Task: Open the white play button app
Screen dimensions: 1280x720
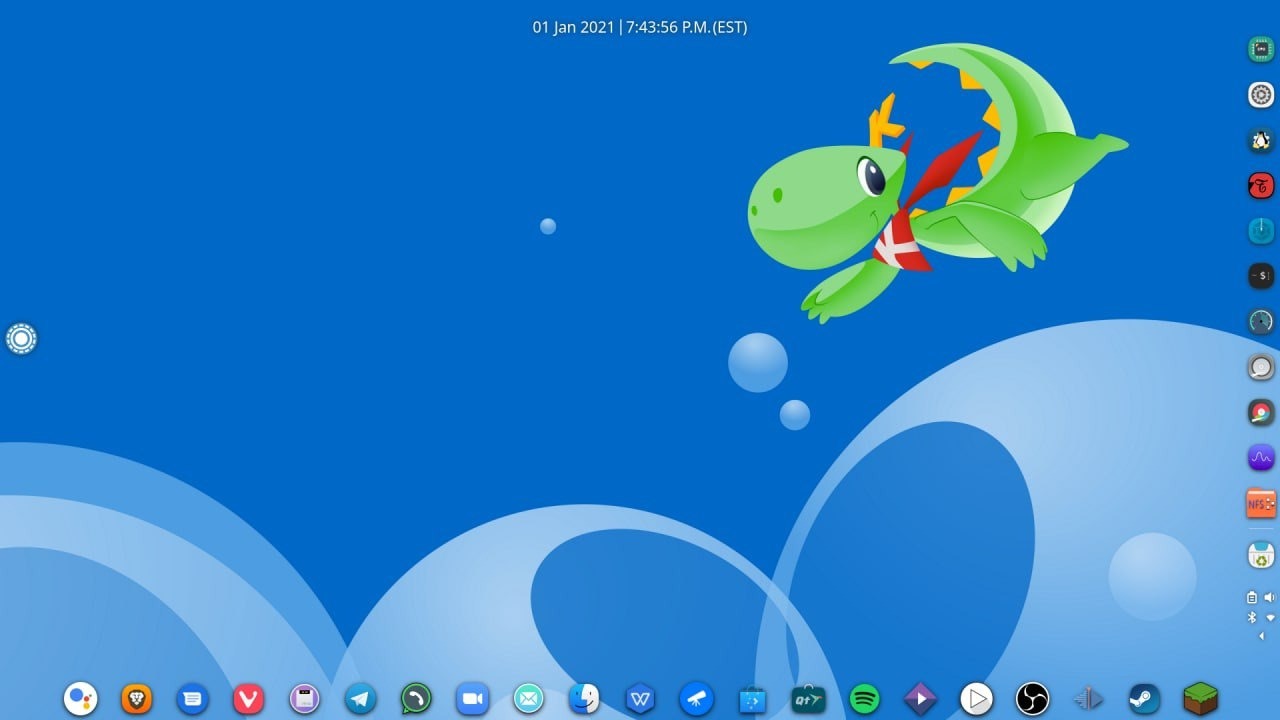Action: pyautogui.click(x=976, y=698)
